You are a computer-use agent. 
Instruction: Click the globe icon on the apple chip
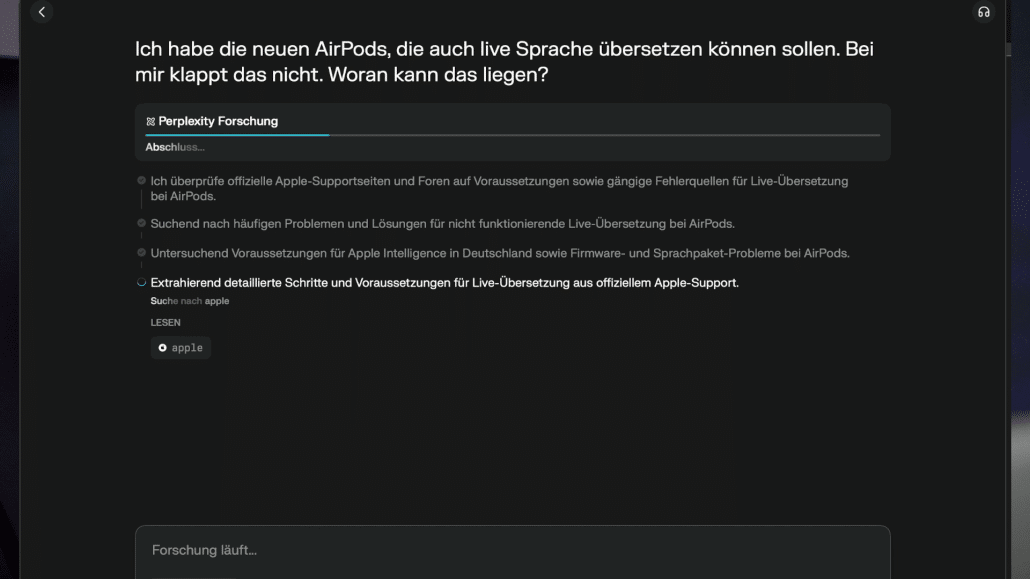click(164, 348)
